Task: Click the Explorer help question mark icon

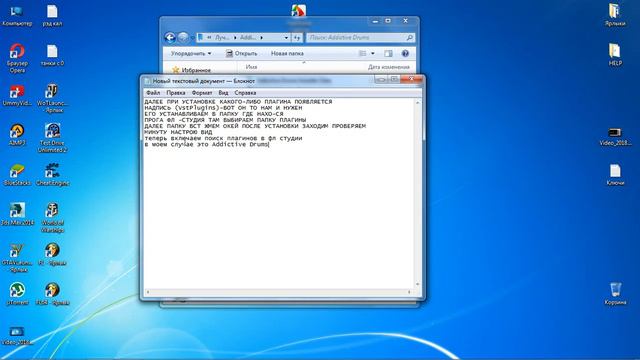Action: pyautogui.click(x=405, y=53)
